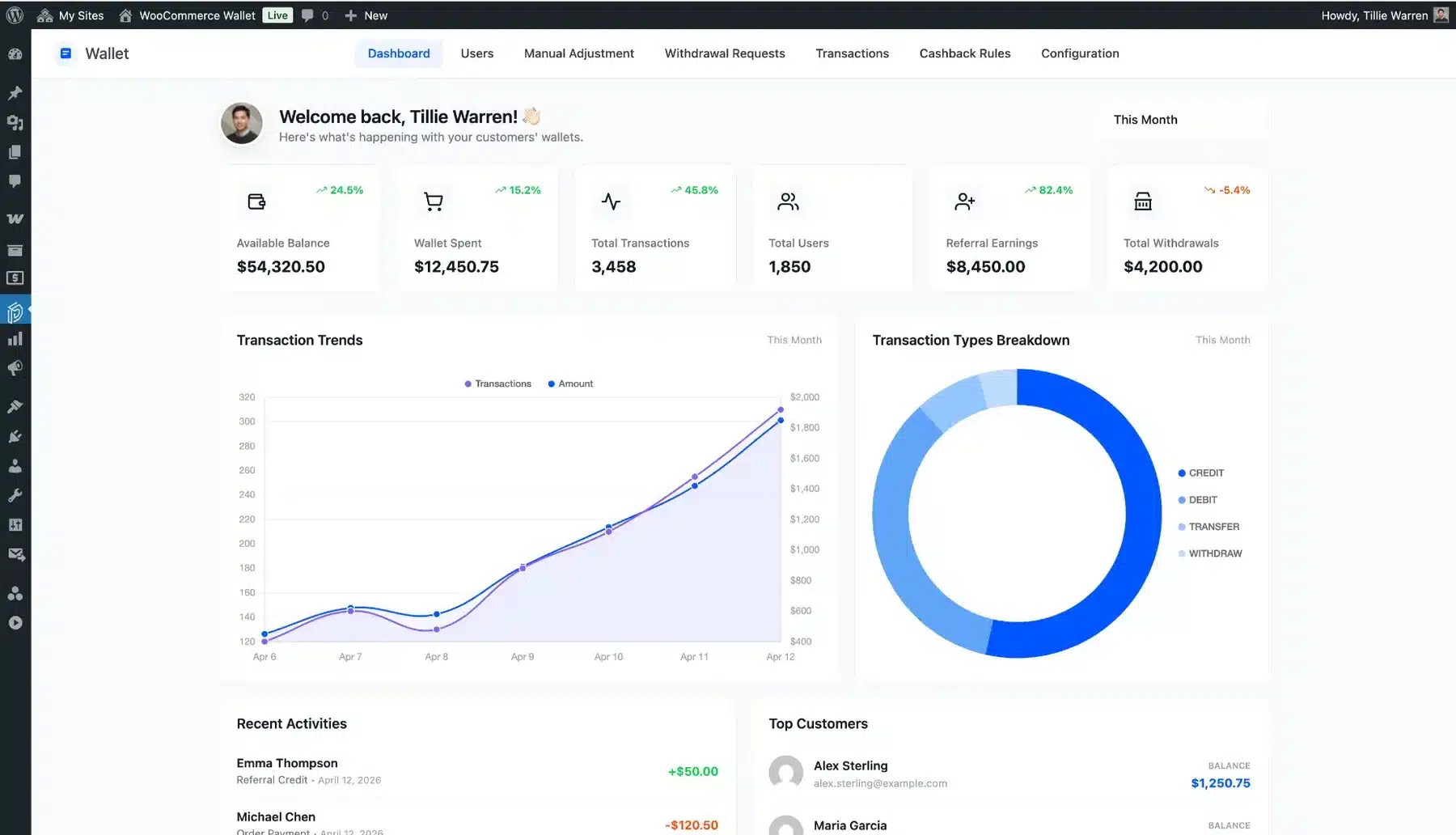Viewport: 1456px width, 835px height.
Task: Click the cart icon on Wallet Spent card
Action: [434, 201]
